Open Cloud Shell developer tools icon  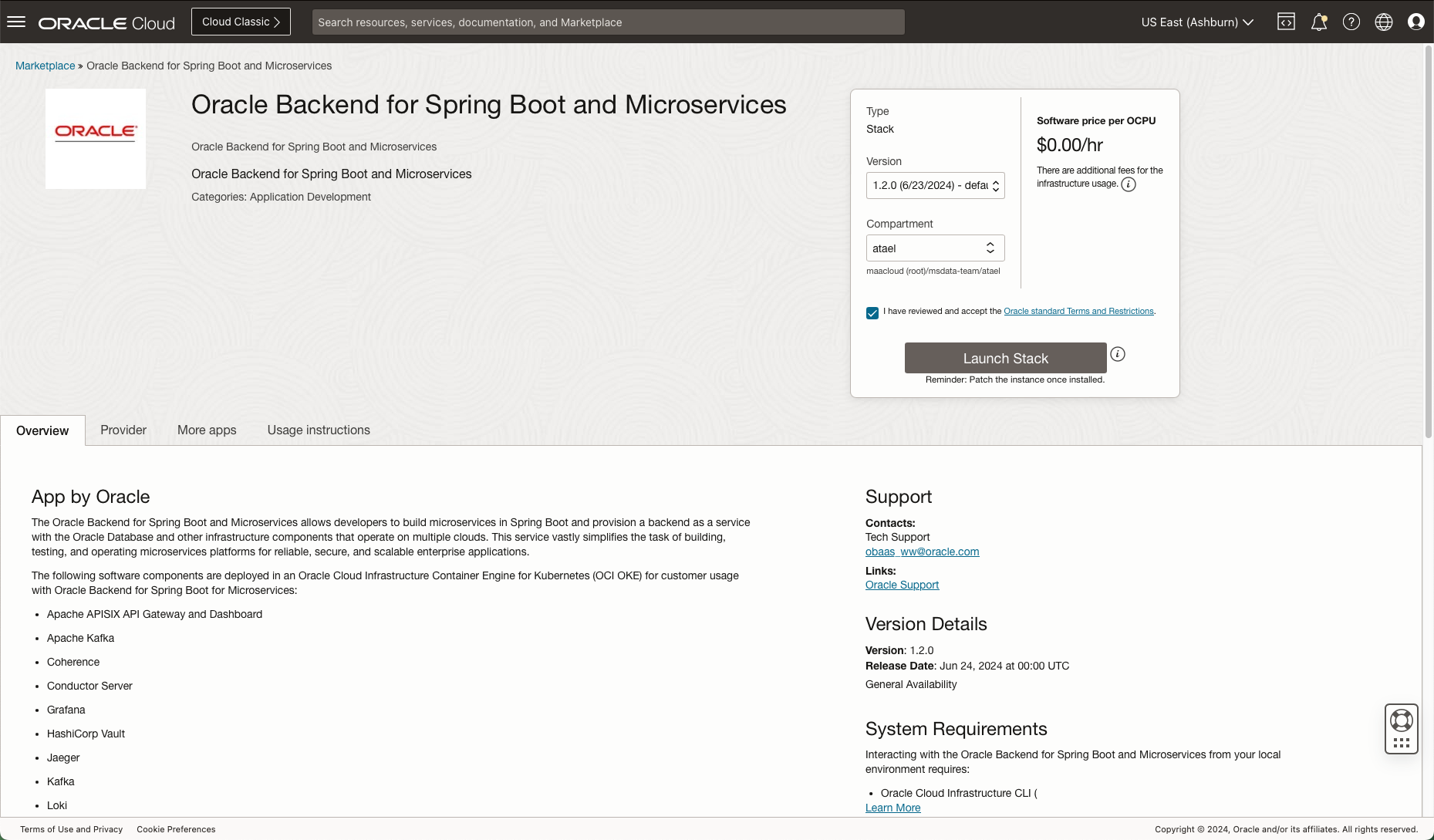1286,22
